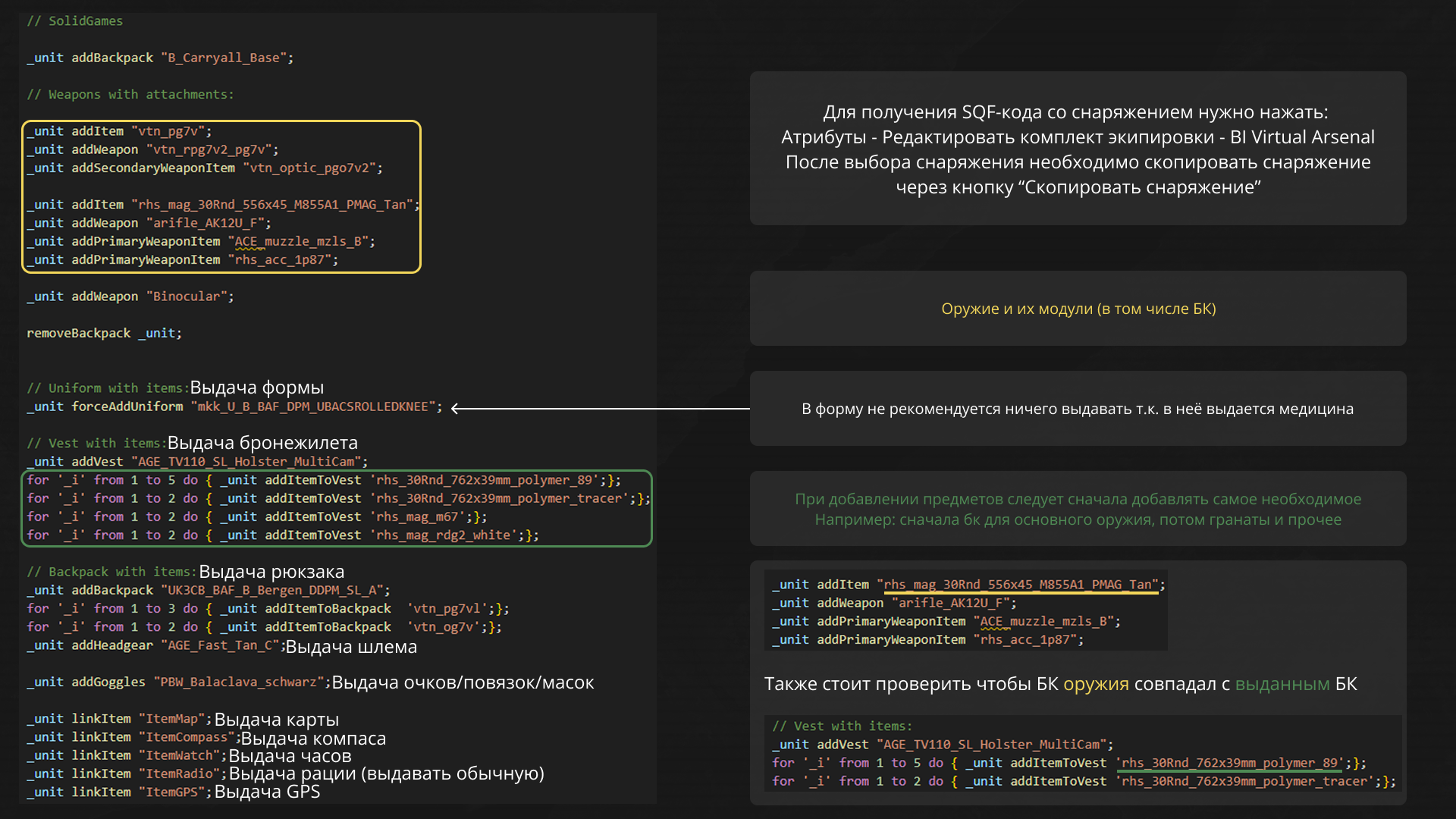Click the "В форму не рекомендуется" note
This screenshot has width=1456, height=819.
coord(1078,409)
